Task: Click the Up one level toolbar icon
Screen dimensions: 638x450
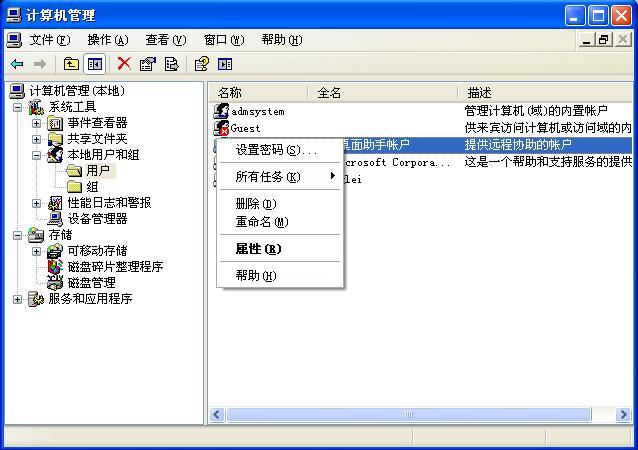Action: 72,64
